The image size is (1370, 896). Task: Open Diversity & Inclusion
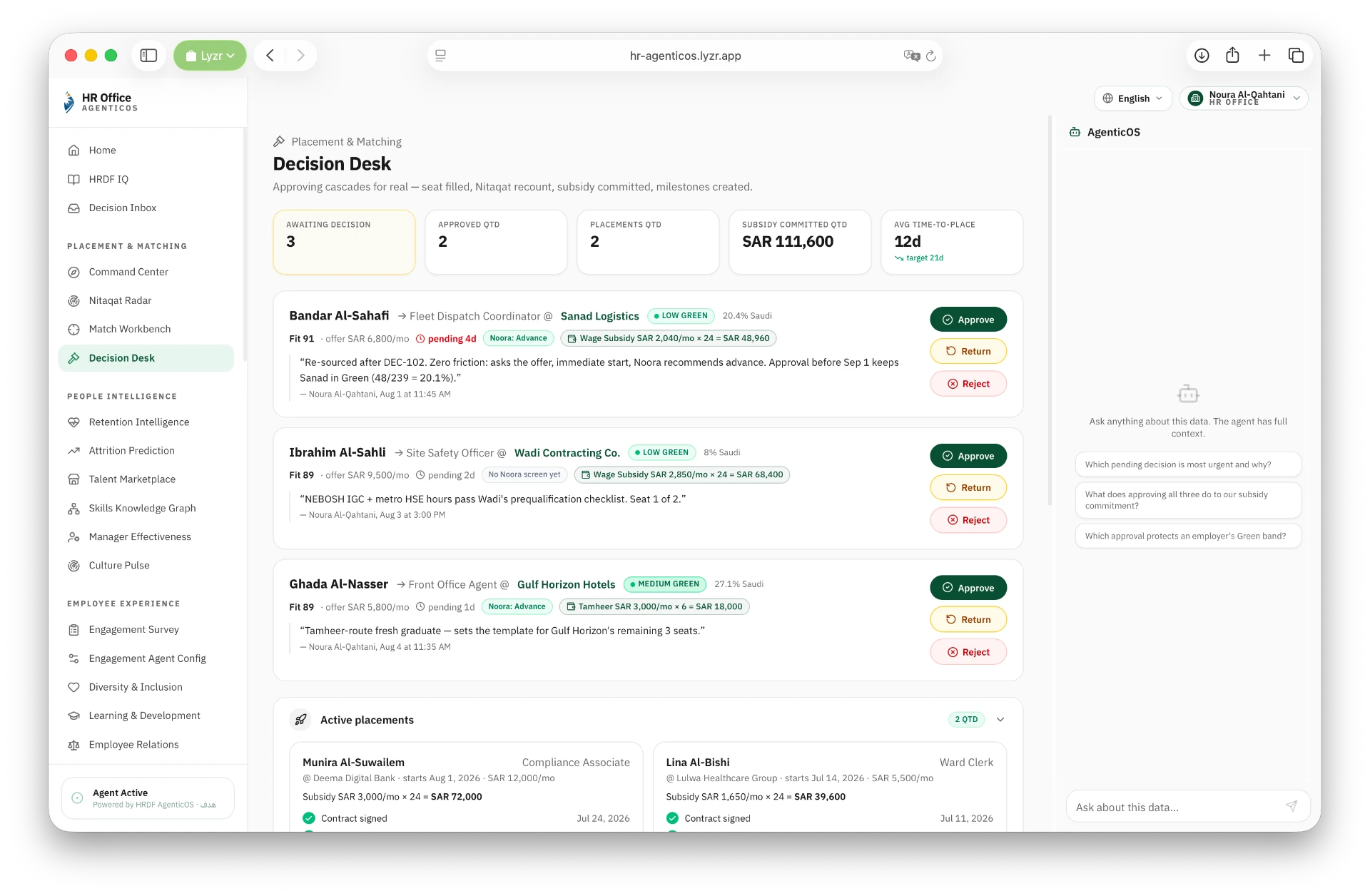pyautogui.click(x=146, y=687)
